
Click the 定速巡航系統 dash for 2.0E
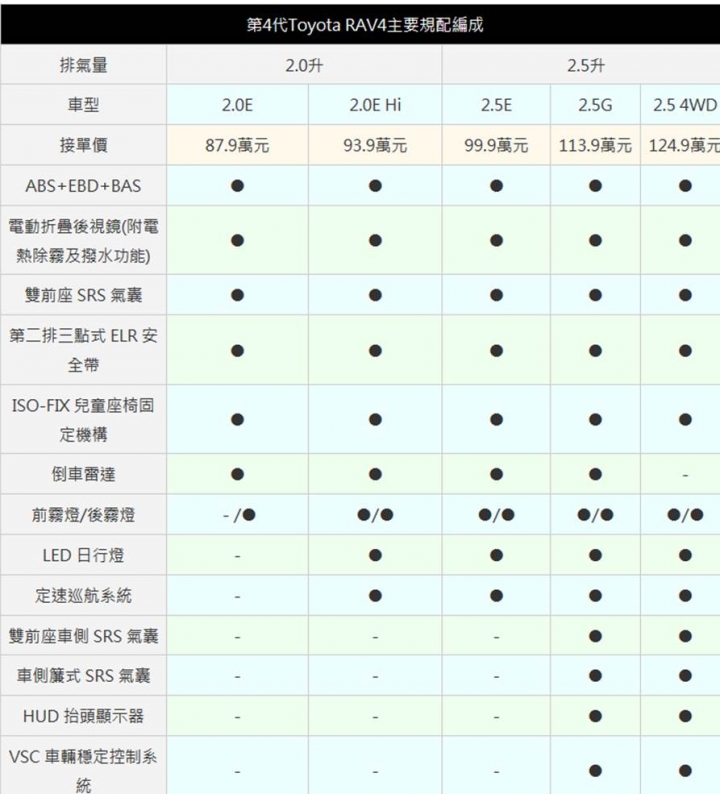click(x=237, y=597)
